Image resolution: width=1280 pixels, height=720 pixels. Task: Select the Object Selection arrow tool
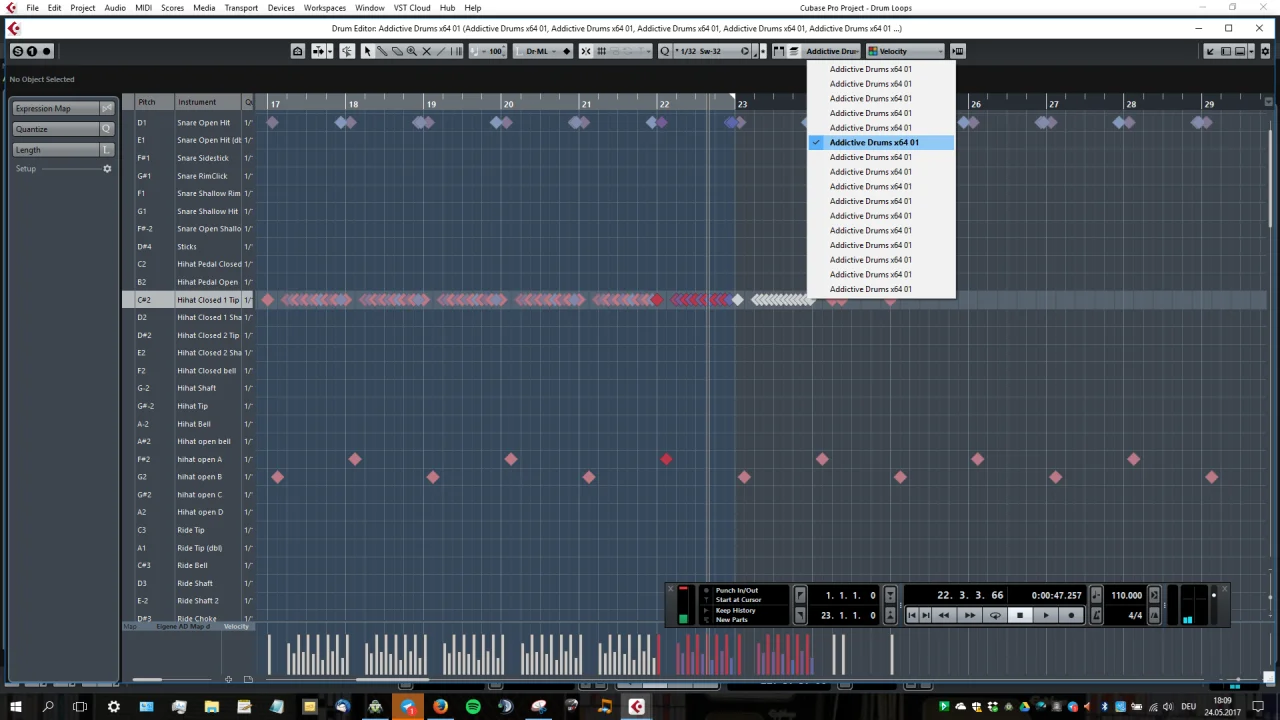367,51
